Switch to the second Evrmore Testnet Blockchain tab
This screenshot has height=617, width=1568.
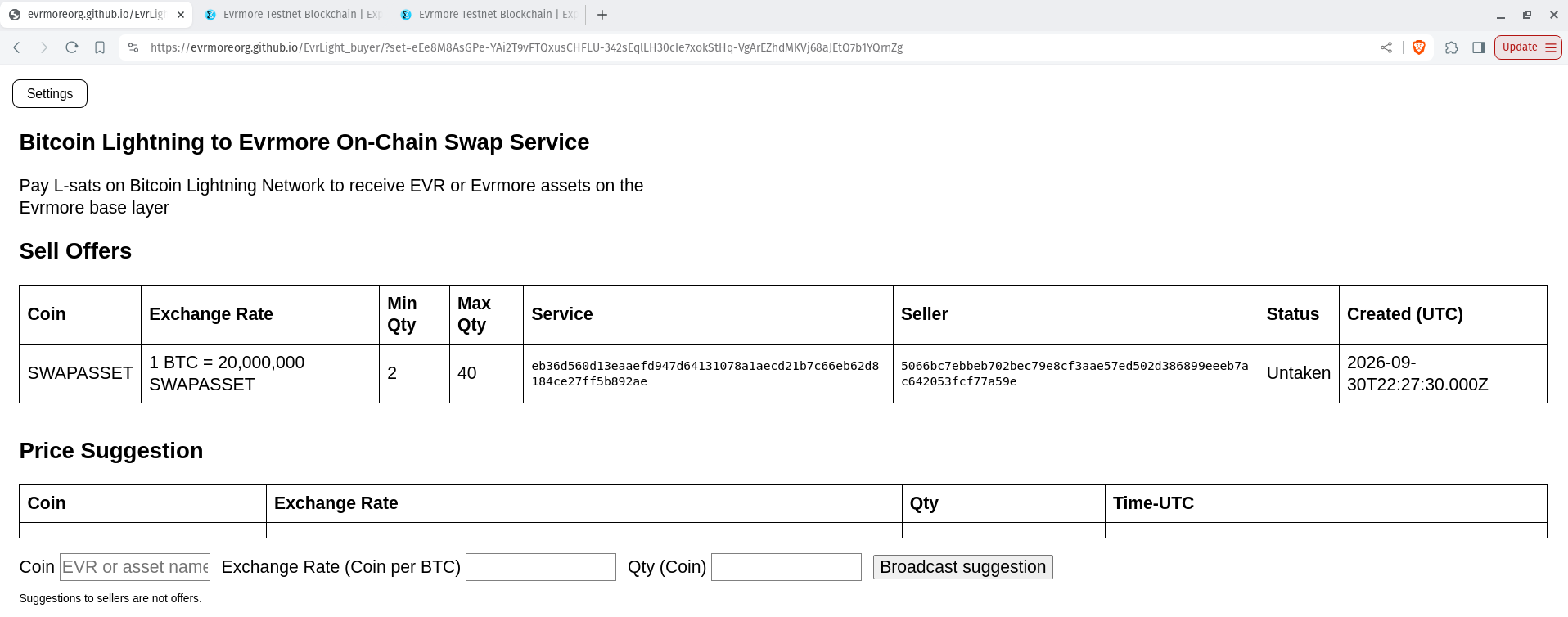tap(291, 15)
